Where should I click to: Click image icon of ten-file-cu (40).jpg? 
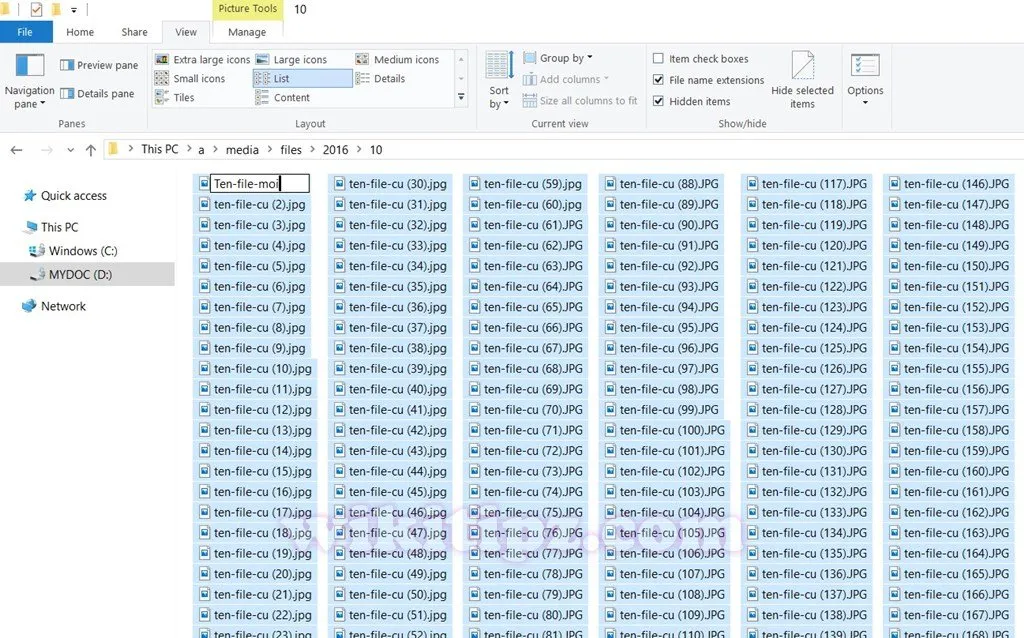point(340,389)
